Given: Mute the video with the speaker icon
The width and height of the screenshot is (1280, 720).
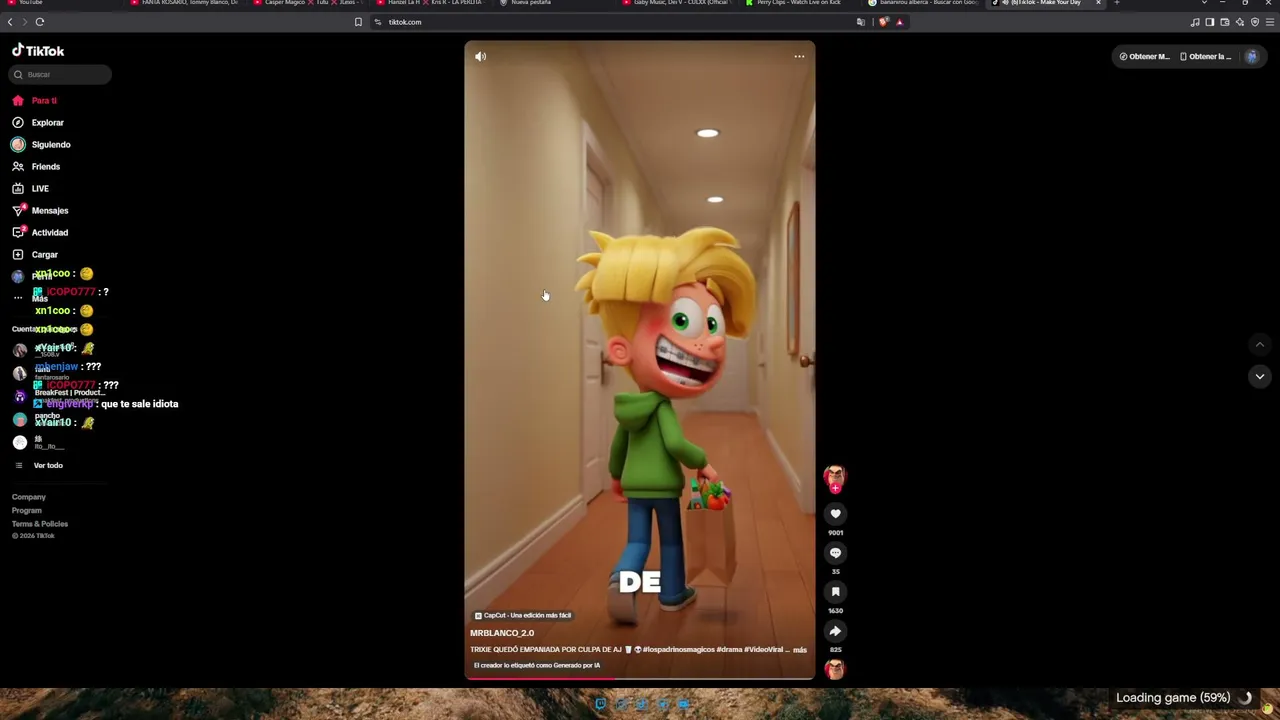Looking at the screenshot, I should 480,57.
